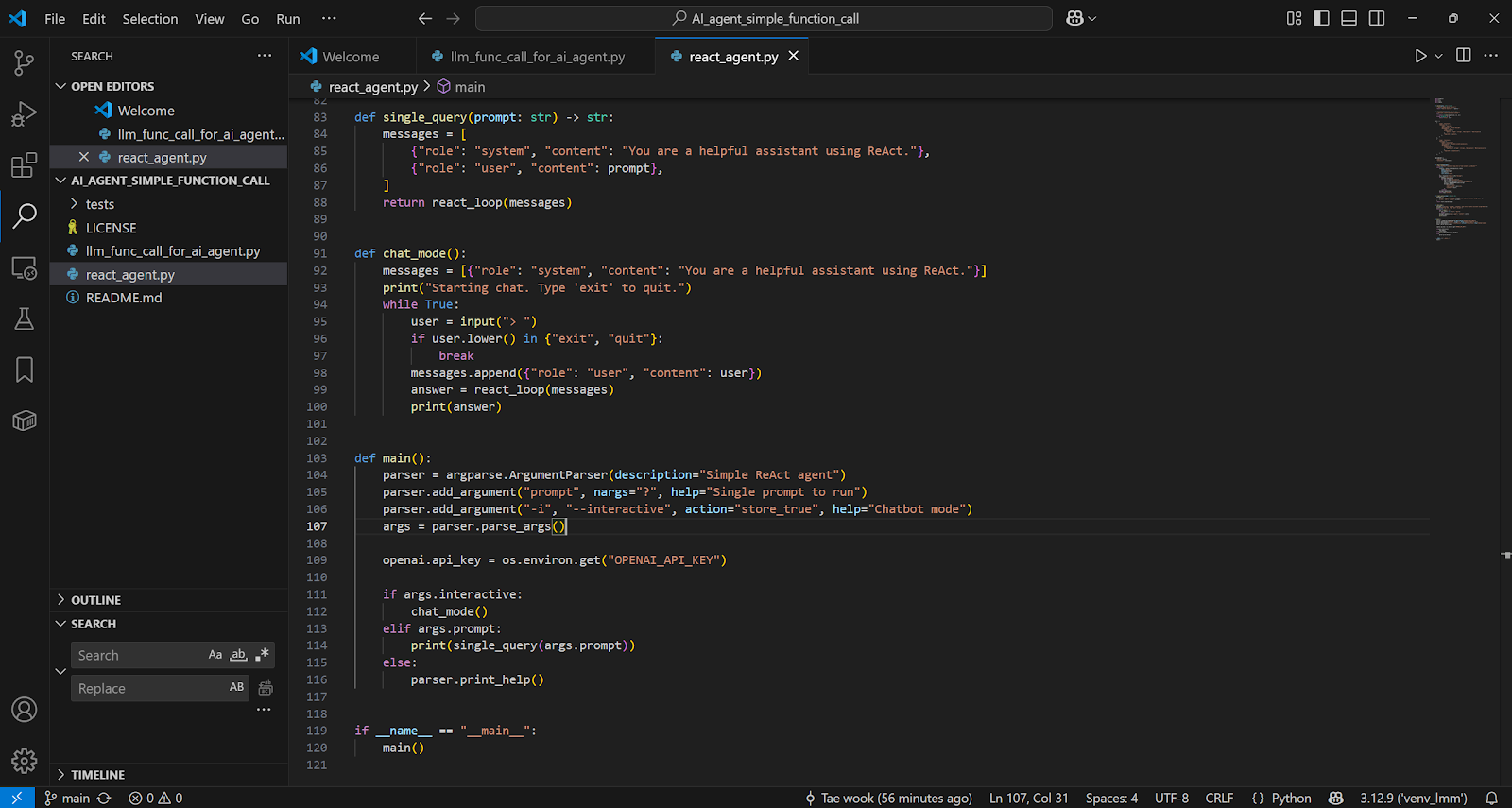Open the Testing flask view

click(x=25, y=318)
